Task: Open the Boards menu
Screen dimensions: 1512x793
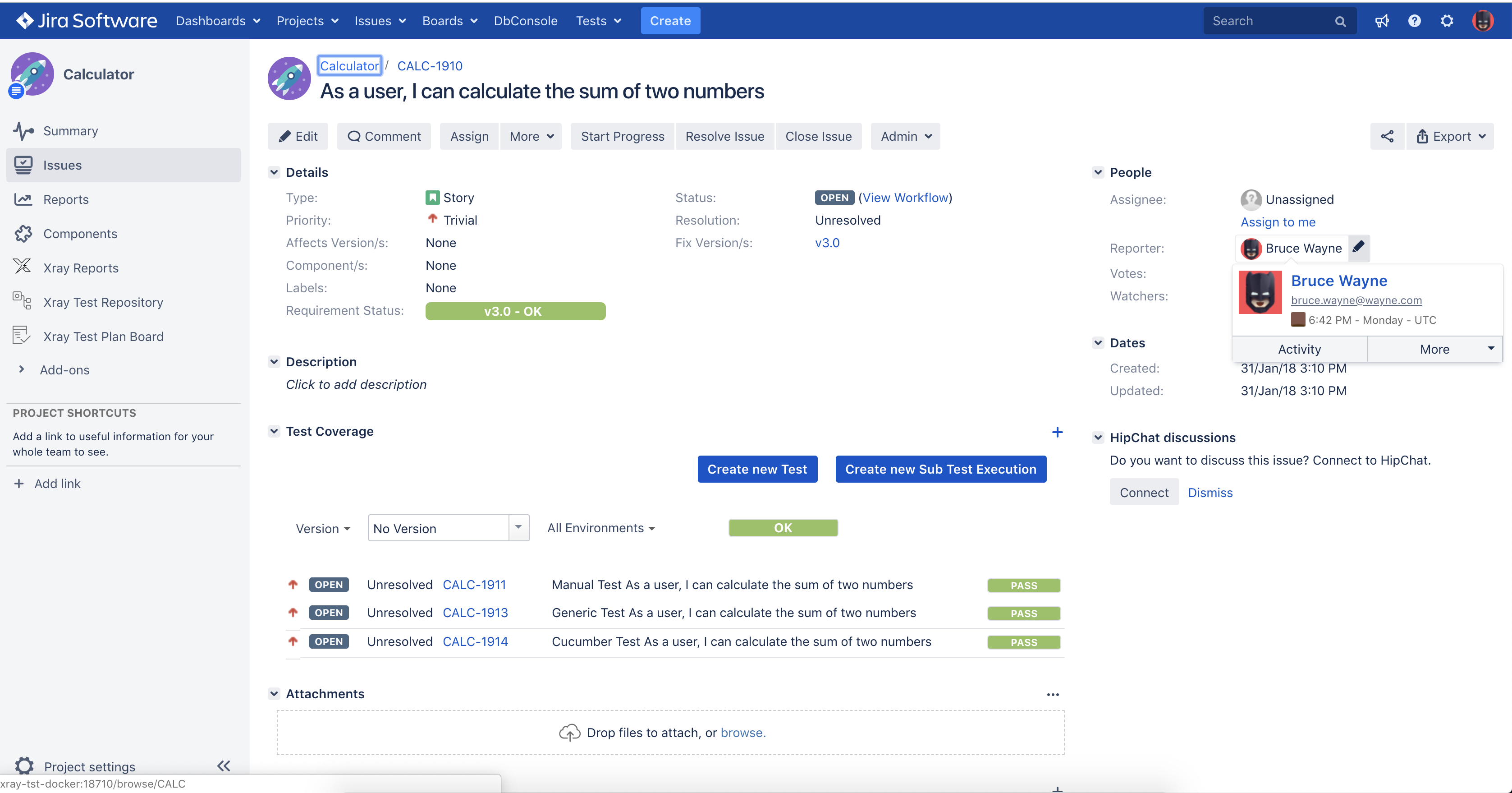Action: click(449, 21)
